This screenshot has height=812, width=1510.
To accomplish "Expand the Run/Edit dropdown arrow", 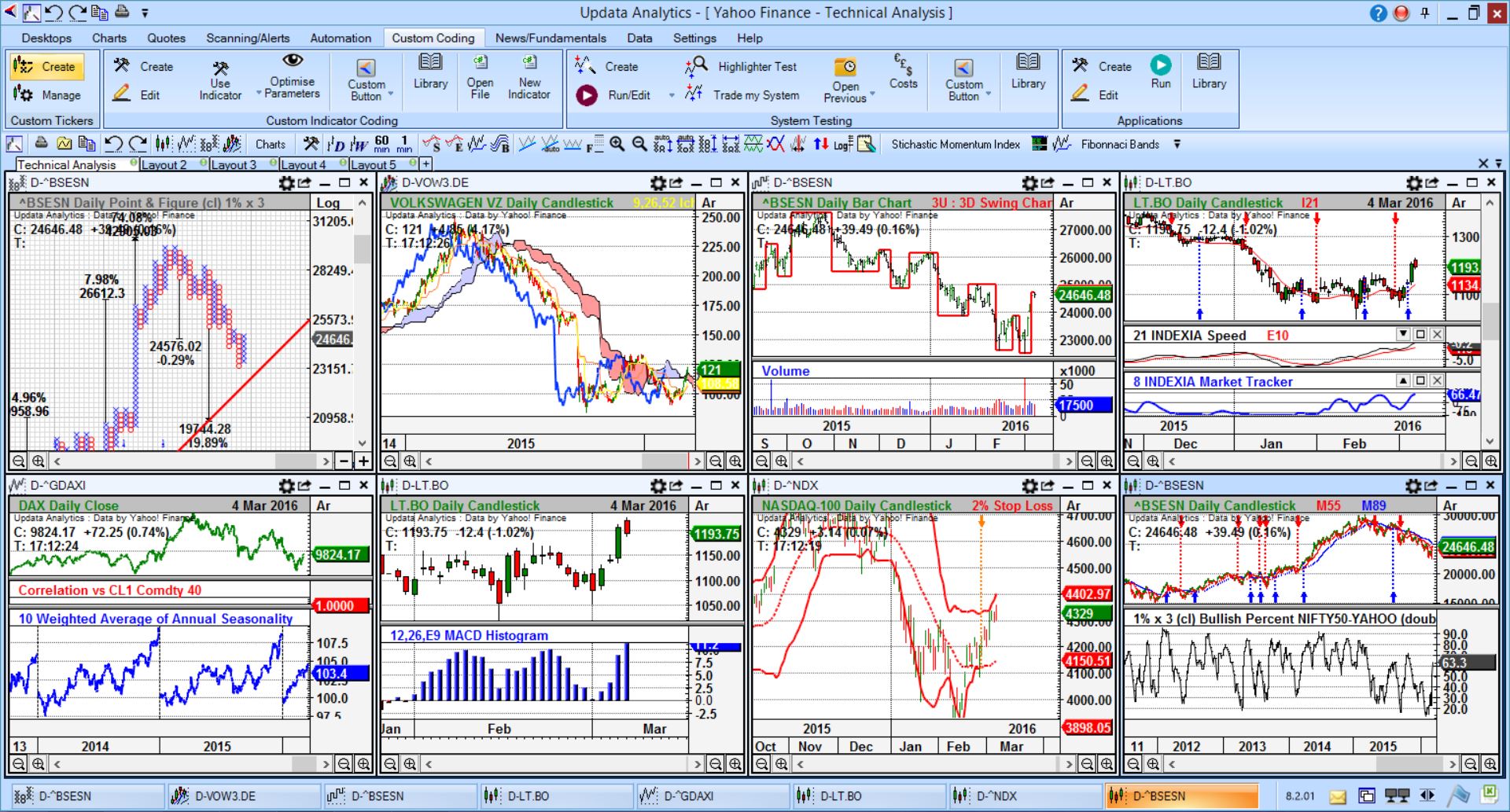I will coord(672,96).
